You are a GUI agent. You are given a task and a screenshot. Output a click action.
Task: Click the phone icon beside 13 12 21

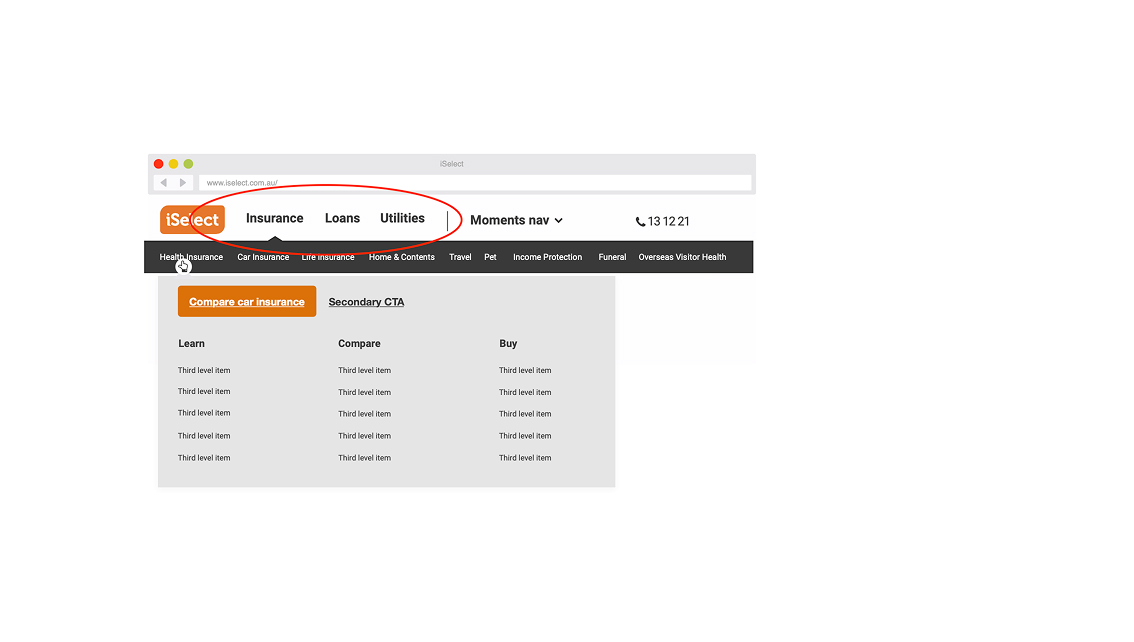[x=640, y=222]
